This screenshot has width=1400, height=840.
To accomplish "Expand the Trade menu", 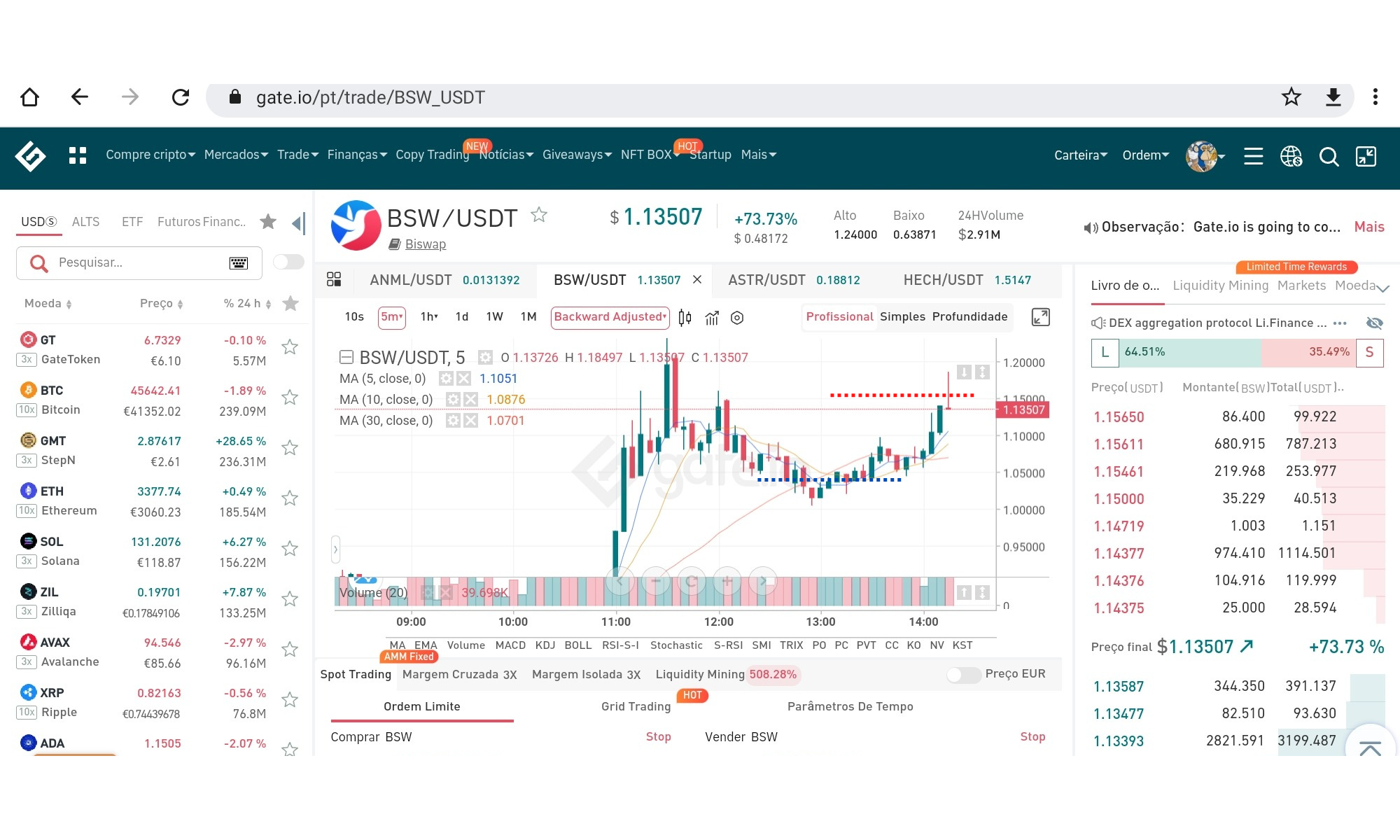I will pyautogui.click(x=297, y=155).
